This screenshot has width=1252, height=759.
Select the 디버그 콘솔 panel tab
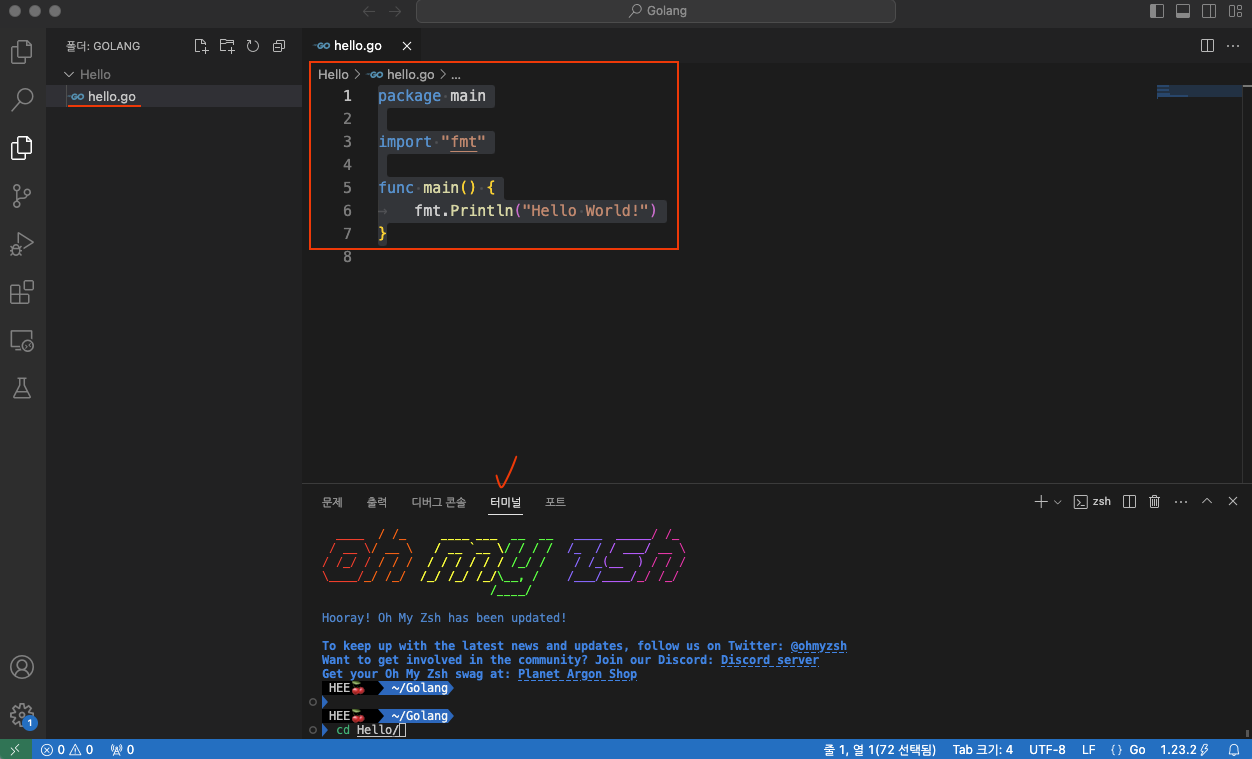tap(438, 502)
